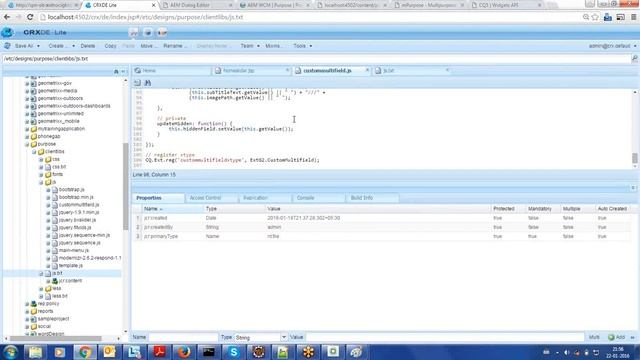This screenshot has width=640, height=360.
Task: Select the jcr:createdBy property row
Action: (381, 227)
